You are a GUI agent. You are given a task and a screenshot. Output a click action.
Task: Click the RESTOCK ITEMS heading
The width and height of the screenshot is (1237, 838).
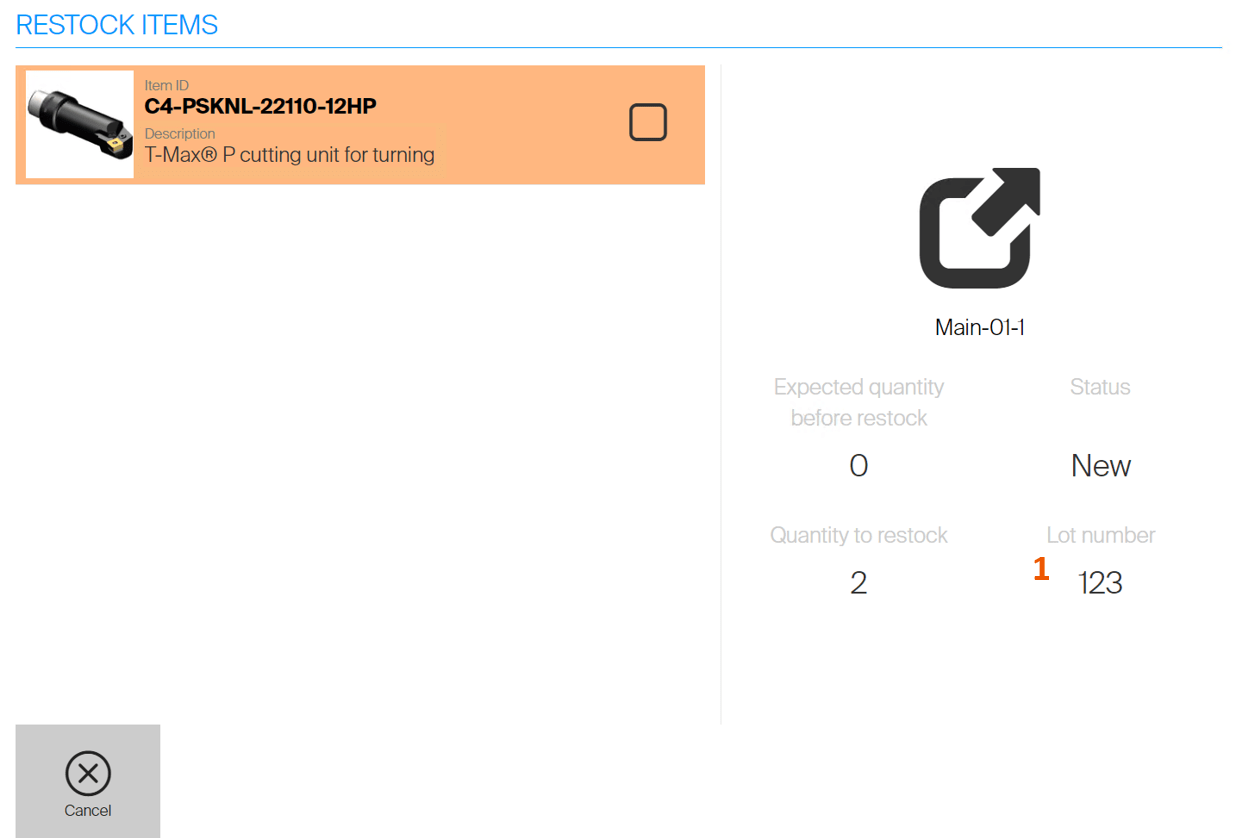click(117, 25)
